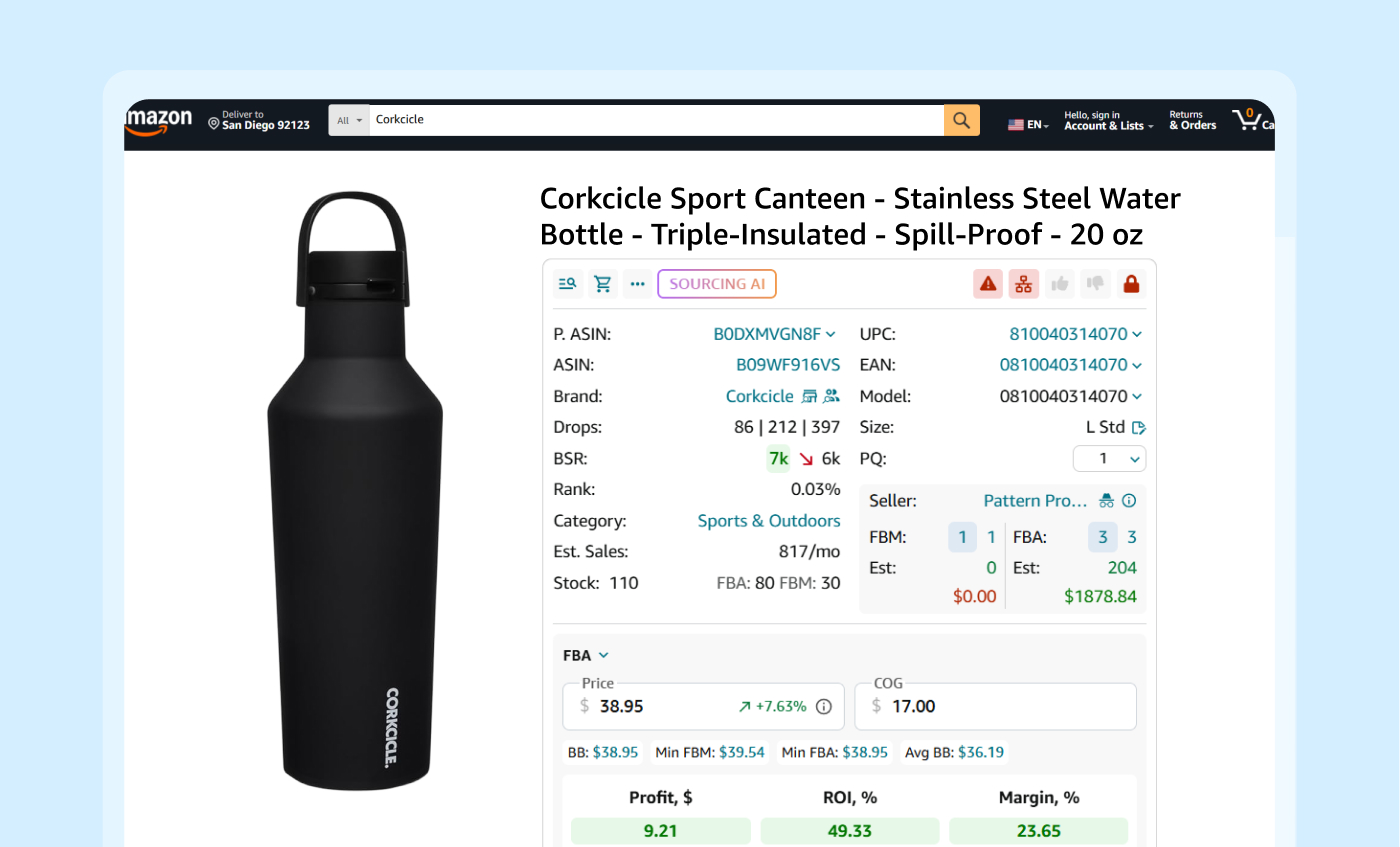
Task: Click the info icon next to seller name
Action: coord(1129,501)
